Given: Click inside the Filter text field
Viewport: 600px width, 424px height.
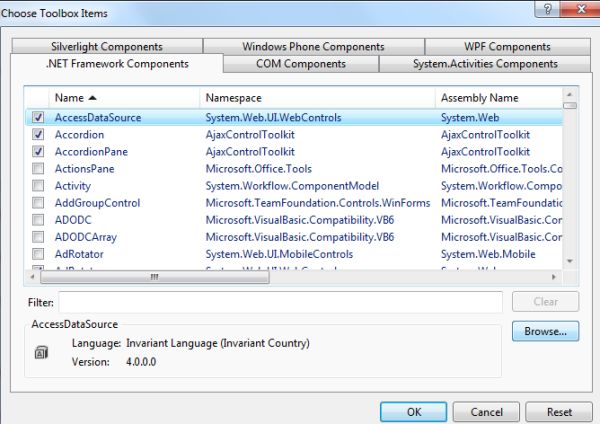Looking at the screenshot, I should tap(280, 302).
